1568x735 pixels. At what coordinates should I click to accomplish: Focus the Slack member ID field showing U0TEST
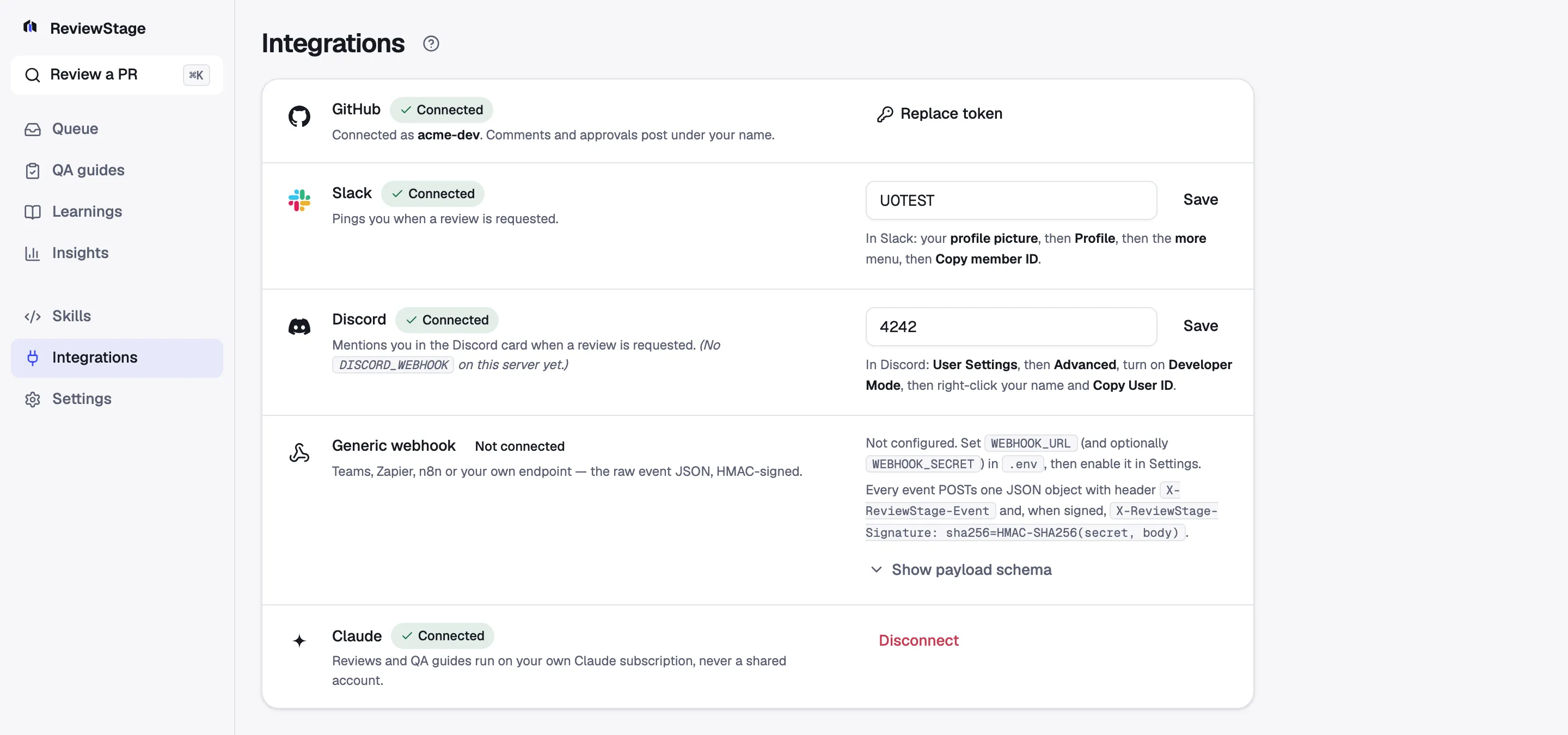(x=1010, y=200)
